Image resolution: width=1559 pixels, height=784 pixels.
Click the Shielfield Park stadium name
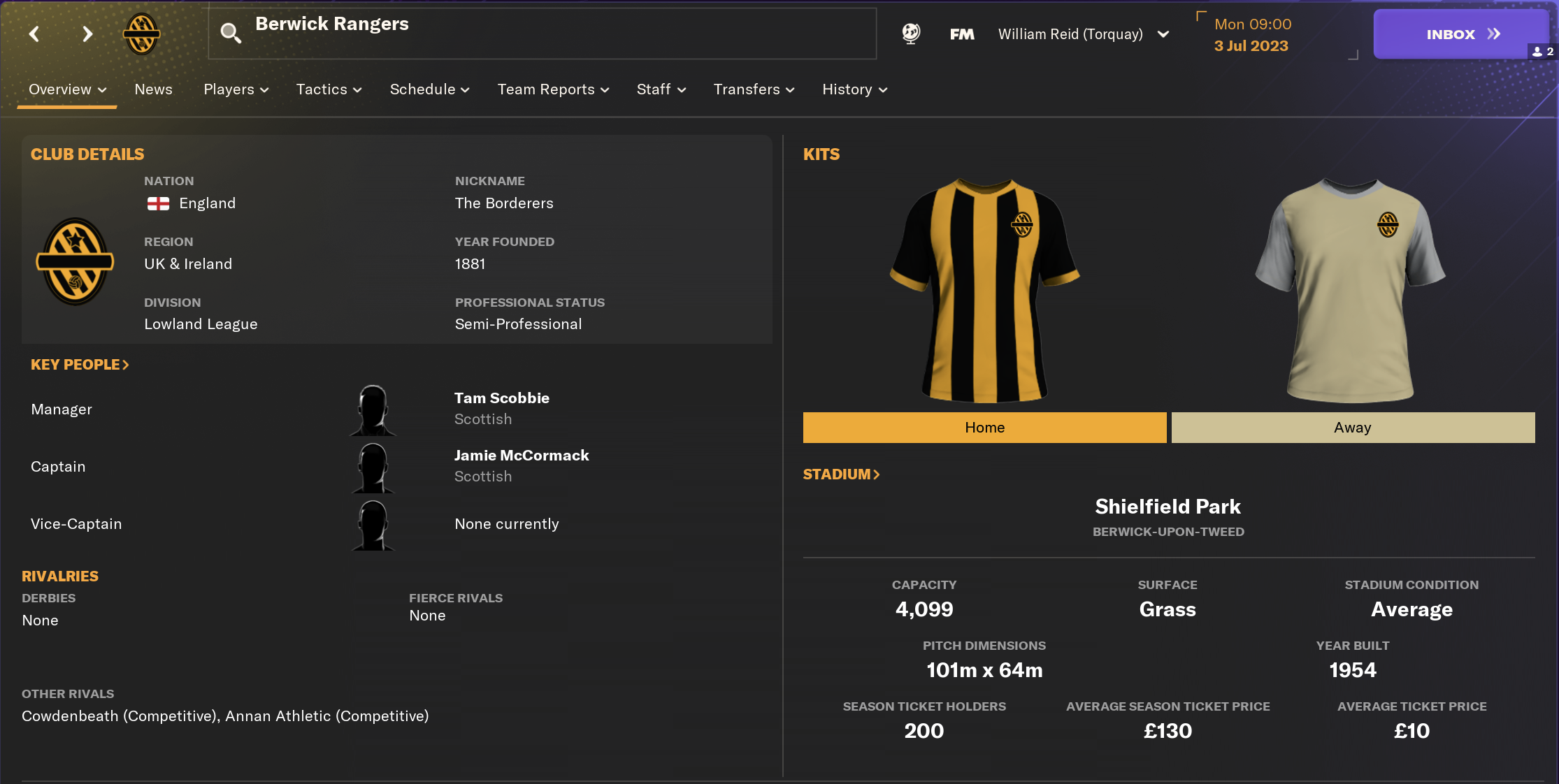pos(1168,507)
